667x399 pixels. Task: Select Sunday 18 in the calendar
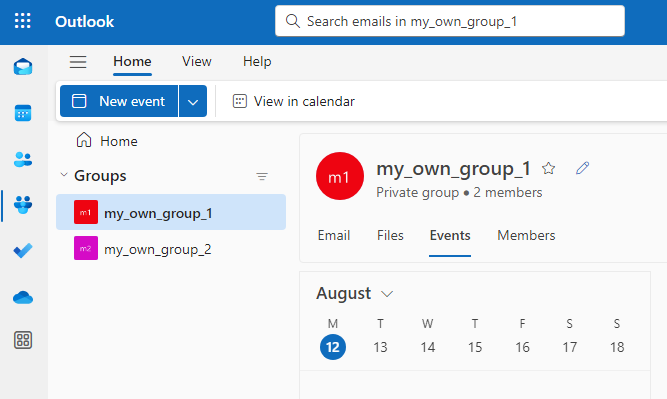[617, 347]
